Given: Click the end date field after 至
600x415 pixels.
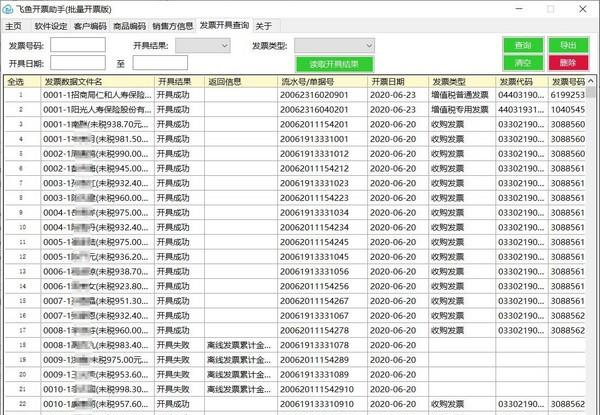Looking at the screenshot, I should [x=160, y=63].
